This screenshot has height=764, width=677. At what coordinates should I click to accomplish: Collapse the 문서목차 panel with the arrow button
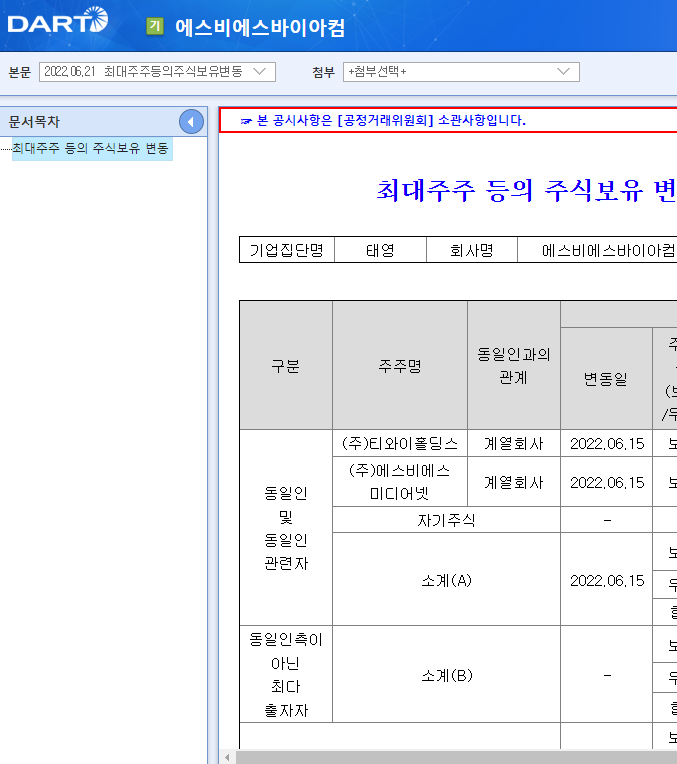(x=191, y=122)
